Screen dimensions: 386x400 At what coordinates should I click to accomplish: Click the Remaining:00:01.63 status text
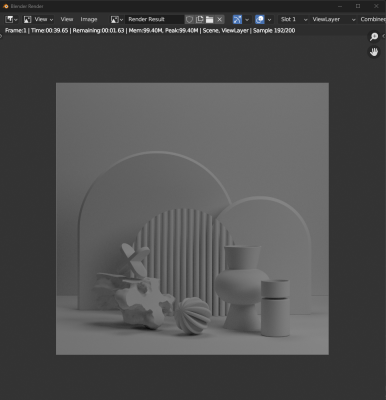coord(98,31)
